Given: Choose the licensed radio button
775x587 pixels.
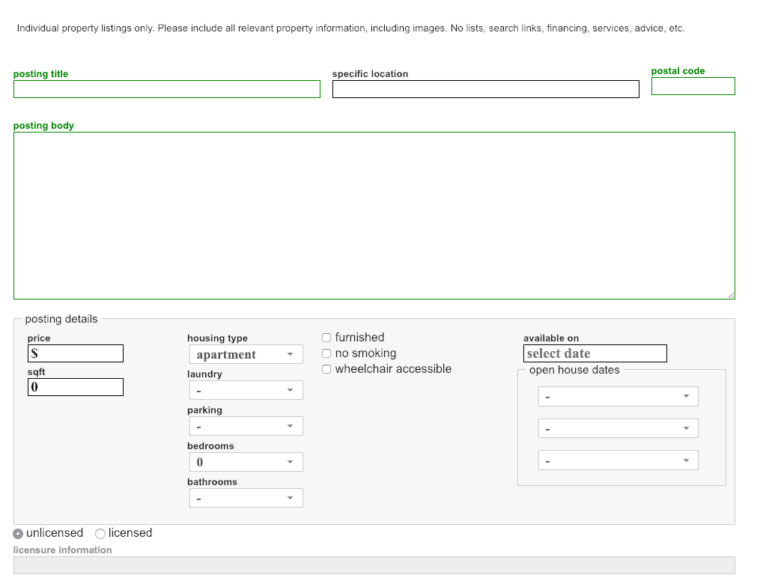Looking at the screenshot, I should 100,534.
